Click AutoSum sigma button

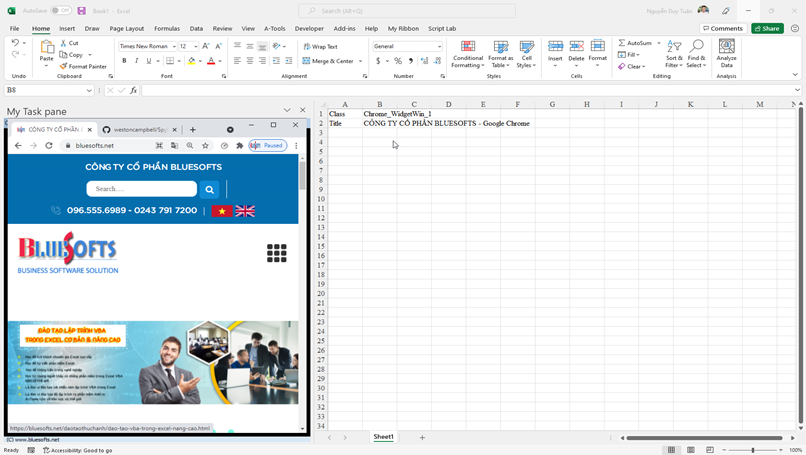(x=635, y=43)
